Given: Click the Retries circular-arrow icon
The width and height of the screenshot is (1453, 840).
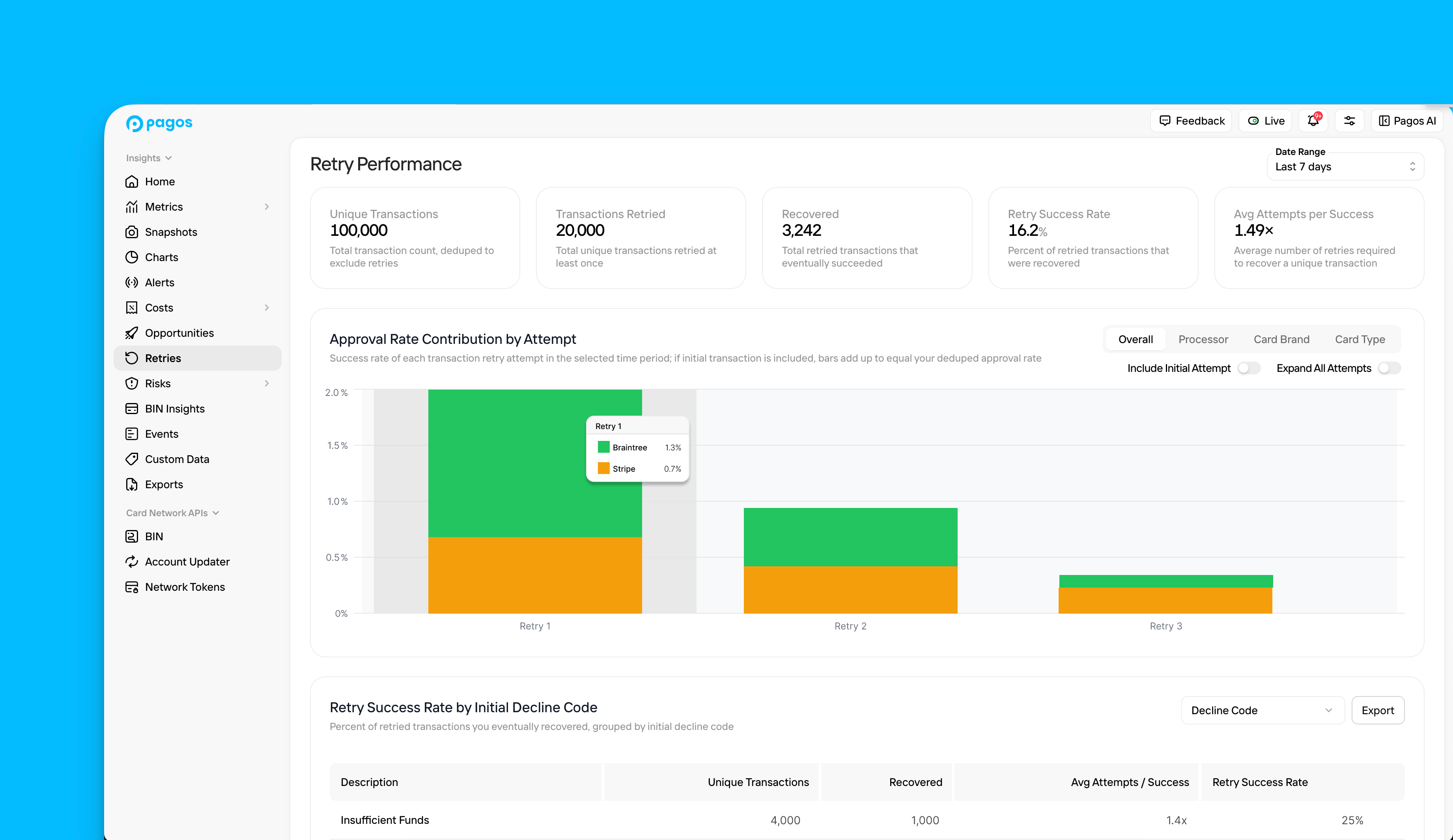Looking at the screenshot, I should click(131, 358).
